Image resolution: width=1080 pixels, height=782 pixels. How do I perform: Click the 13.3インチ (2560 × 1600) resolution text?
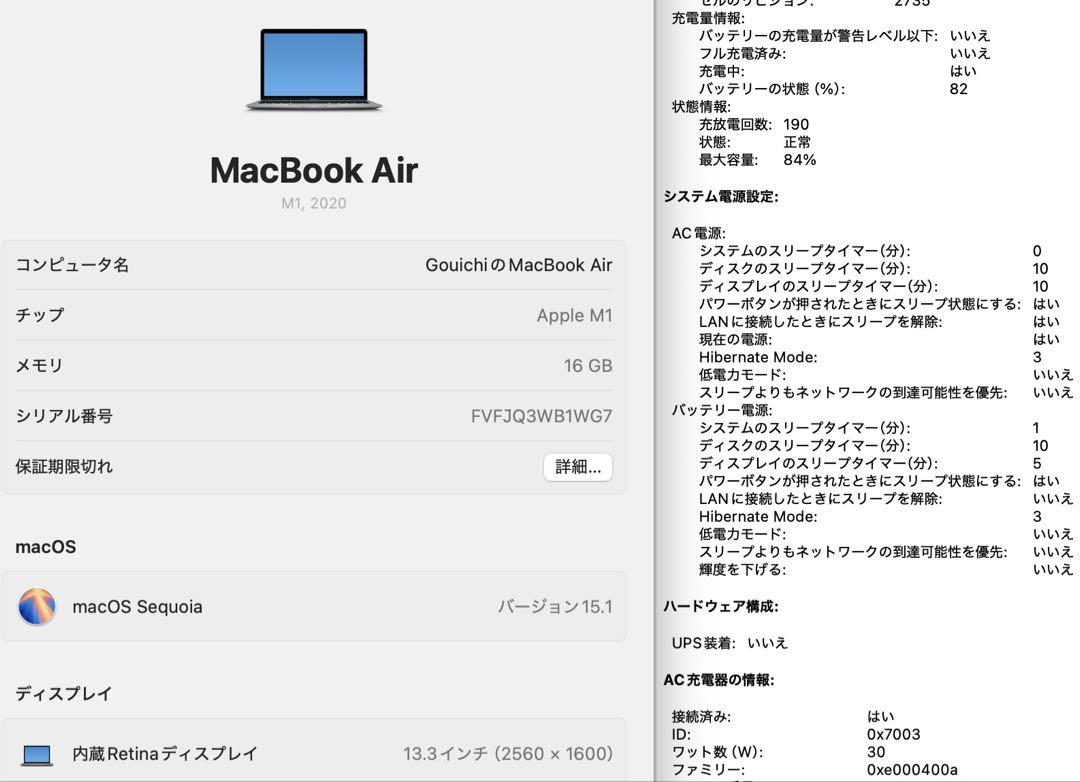[x=508, y=754]
